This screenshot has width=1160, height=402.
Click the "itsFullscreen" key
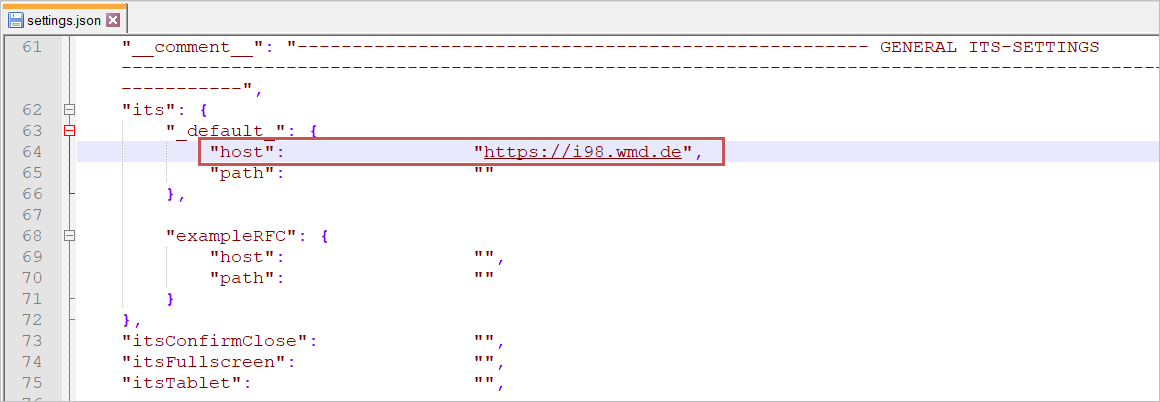click(209, 362)
